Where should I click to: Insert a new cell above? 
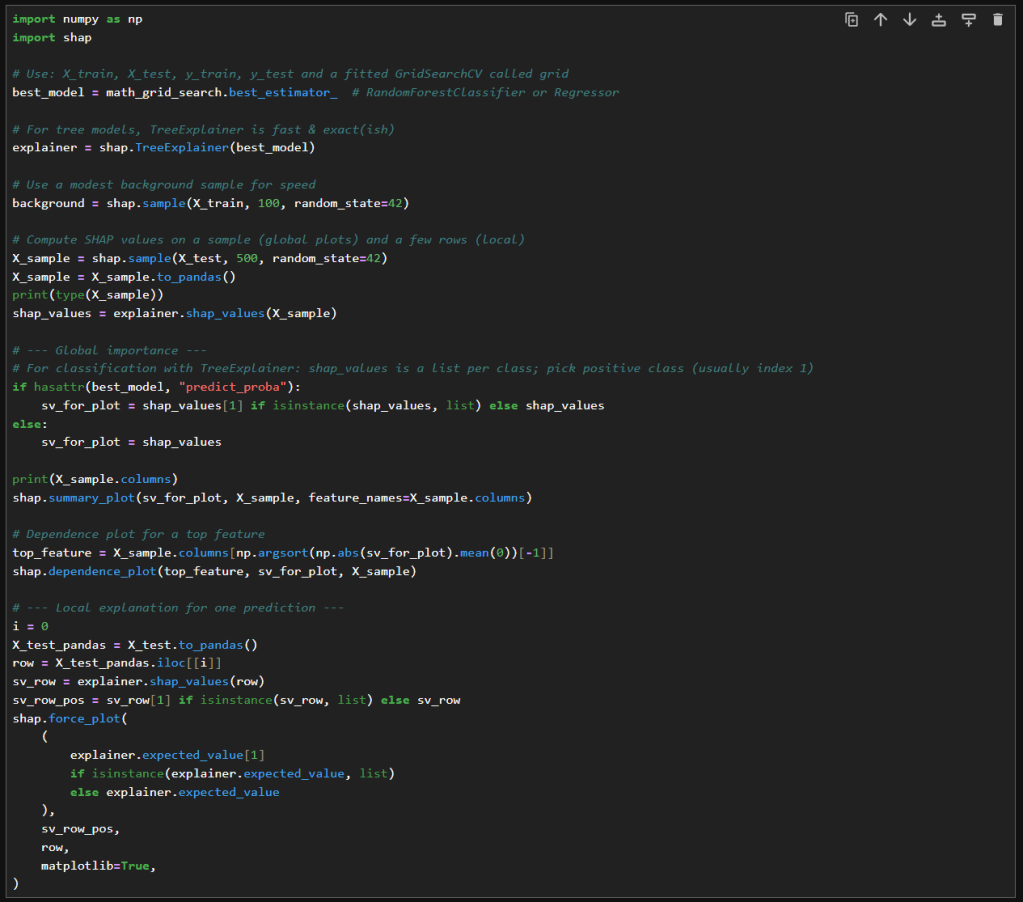[x=938, y=20]
